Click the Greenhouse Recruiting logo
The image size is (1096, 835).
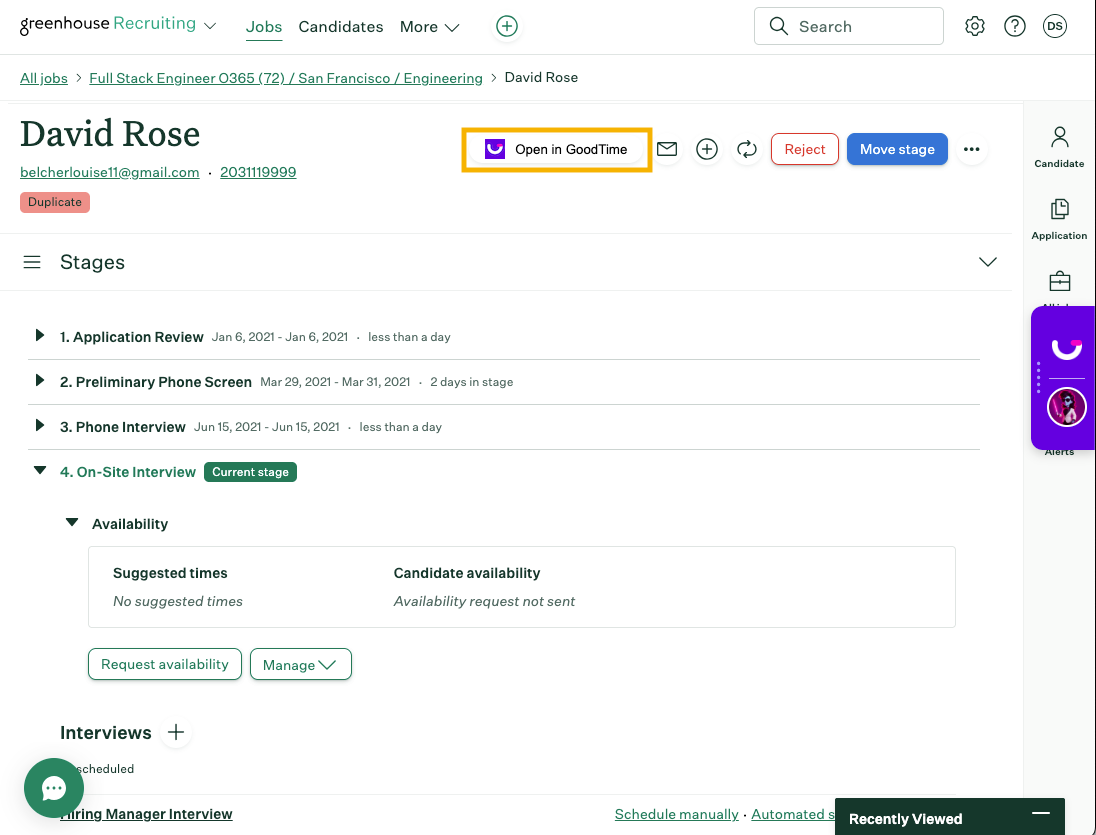coord(108,24)
